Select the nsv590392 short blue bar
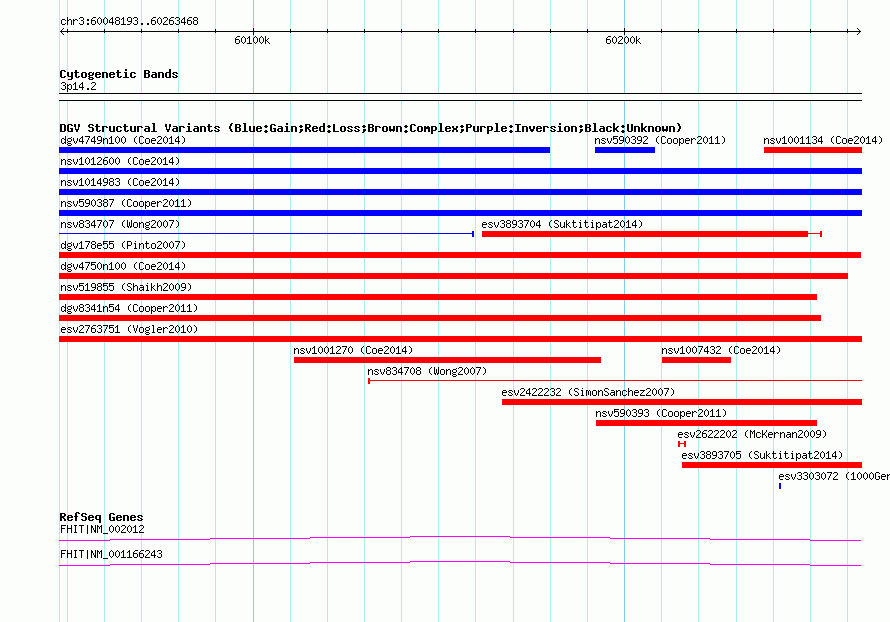 click(625, 150)
